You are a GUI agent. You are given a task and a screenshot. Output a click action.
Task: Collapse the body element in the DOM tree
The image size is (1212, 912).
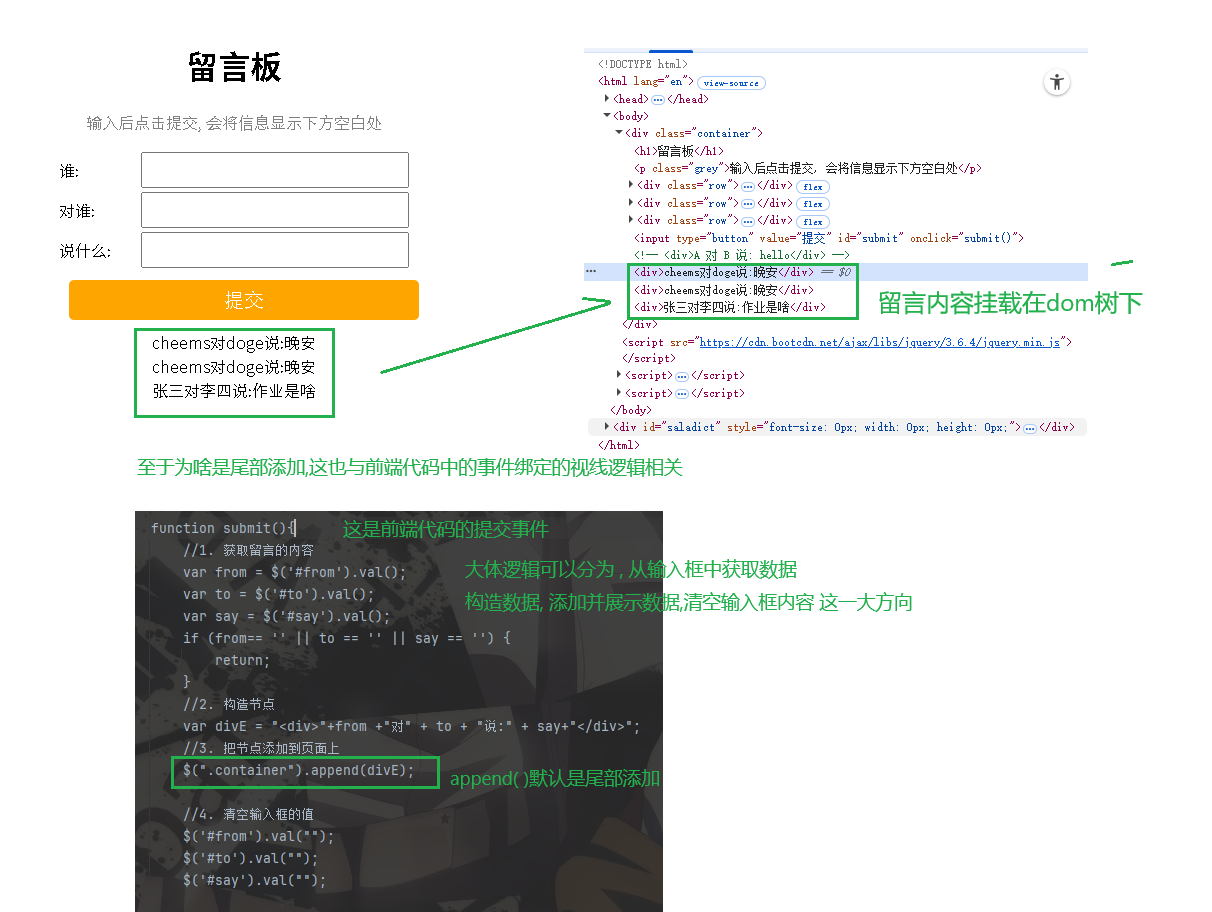click(x=607, y=116)
